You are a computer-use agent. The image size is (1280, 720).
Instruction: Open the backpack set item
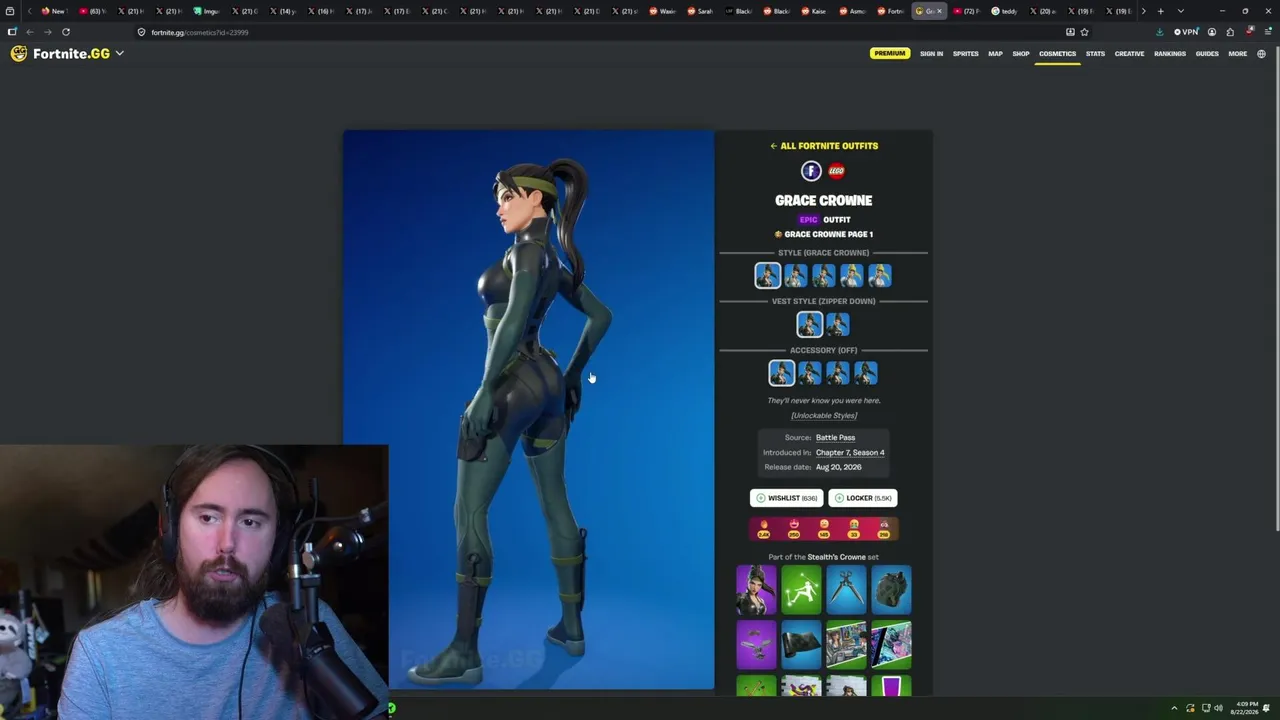click(x=891, y=590)
